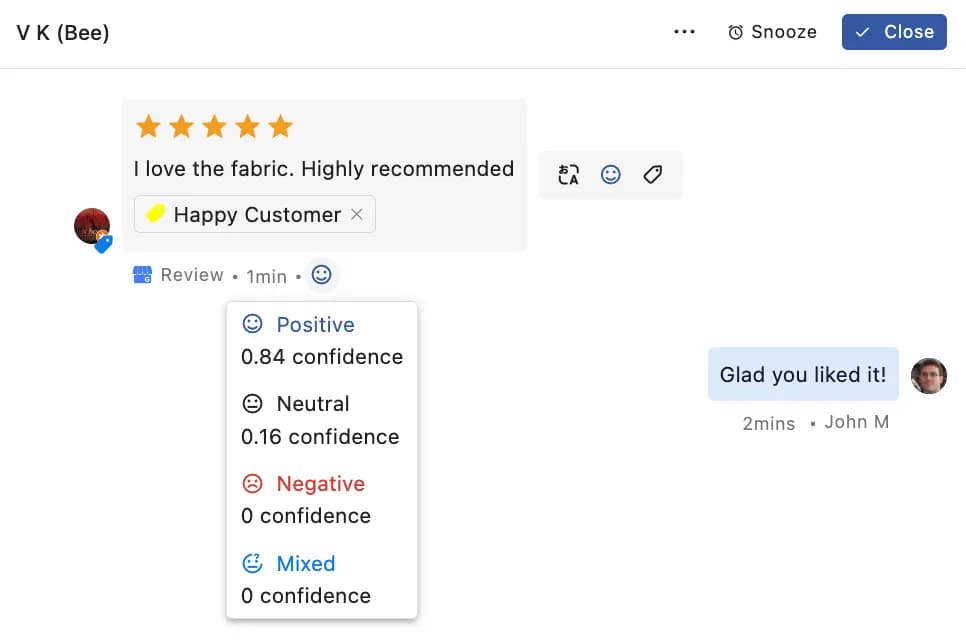
Task: Click the Neutral sentiment face icon
Action: [x=254, y=403]
